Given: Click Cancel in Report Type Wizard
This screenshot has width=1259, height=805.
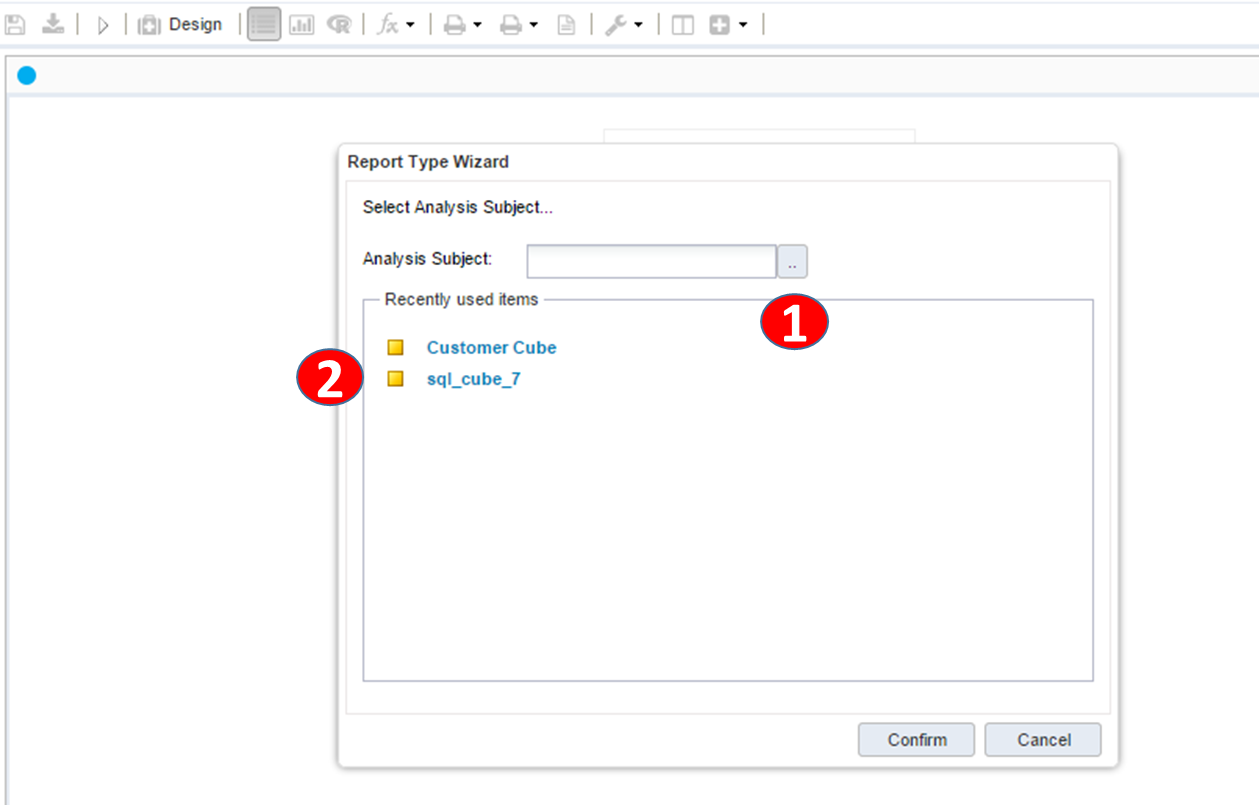Looking at the screenshot, I should pos(1043,740).
